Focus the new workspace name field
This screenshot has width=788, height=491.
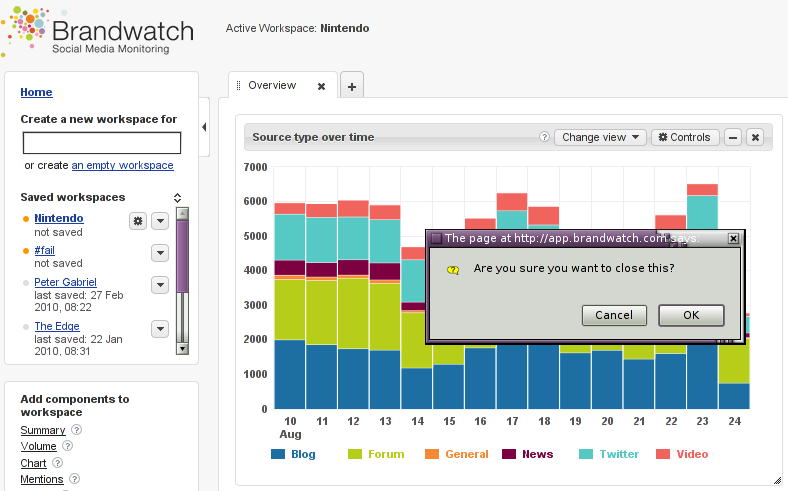pyautogui.click(x=102, y=143)
